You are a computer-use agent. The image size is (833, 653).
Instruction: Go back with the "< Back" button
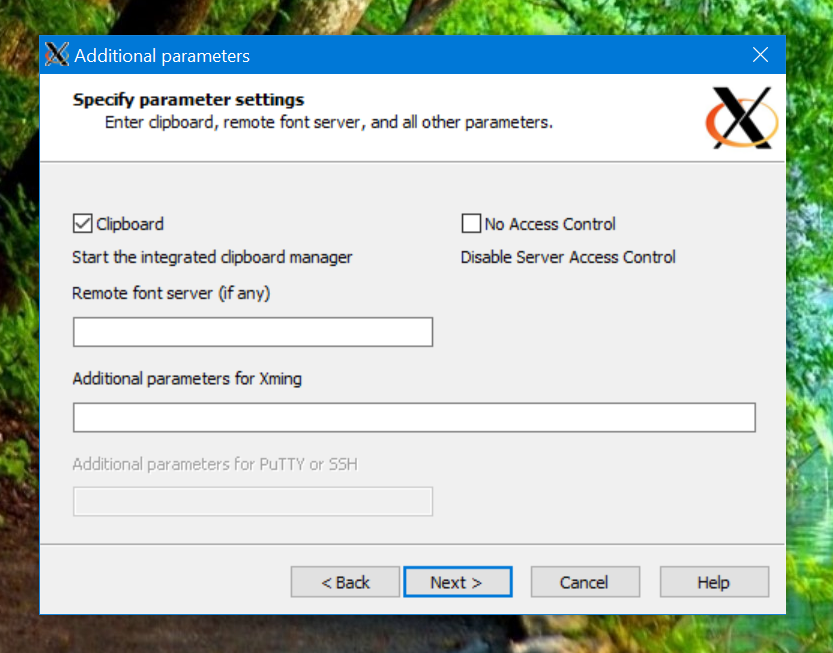pyautogui.click(x=345, y=582)
